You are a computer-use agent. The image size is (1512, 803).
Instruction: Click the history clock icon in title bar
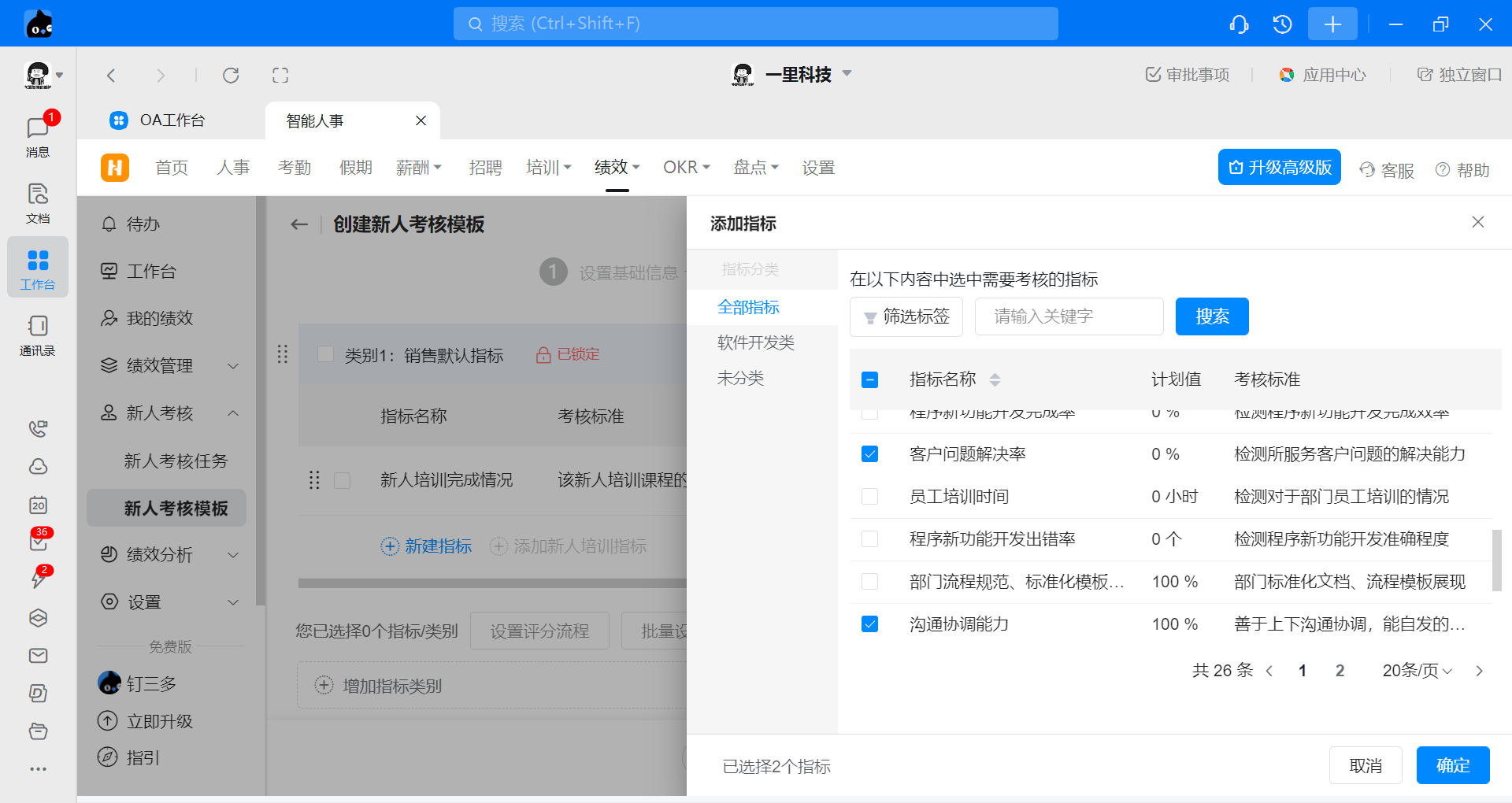(1282, 24)
